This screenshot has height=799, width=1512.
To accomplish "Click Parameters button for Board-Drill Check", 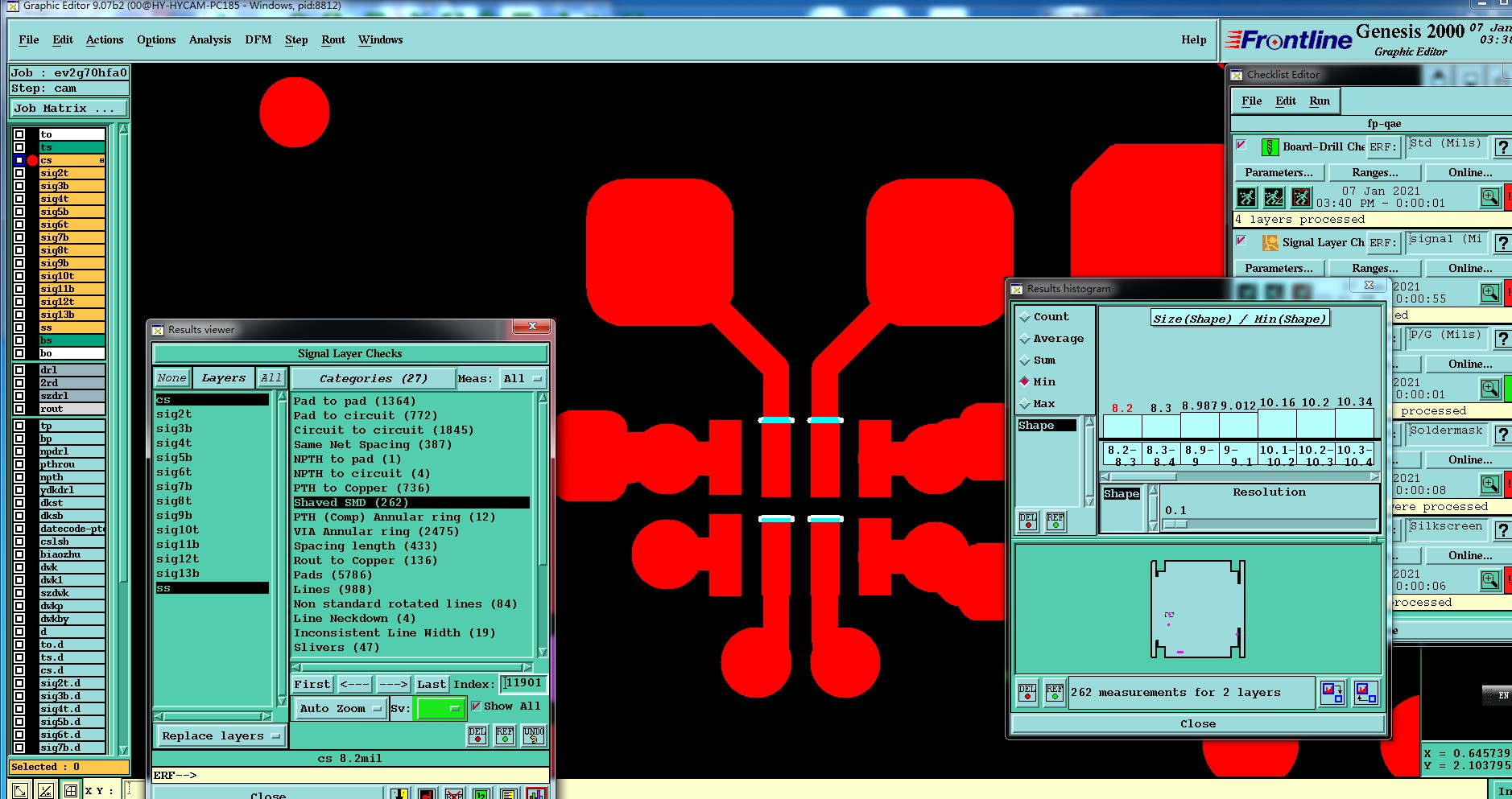I will point(1279,172).
